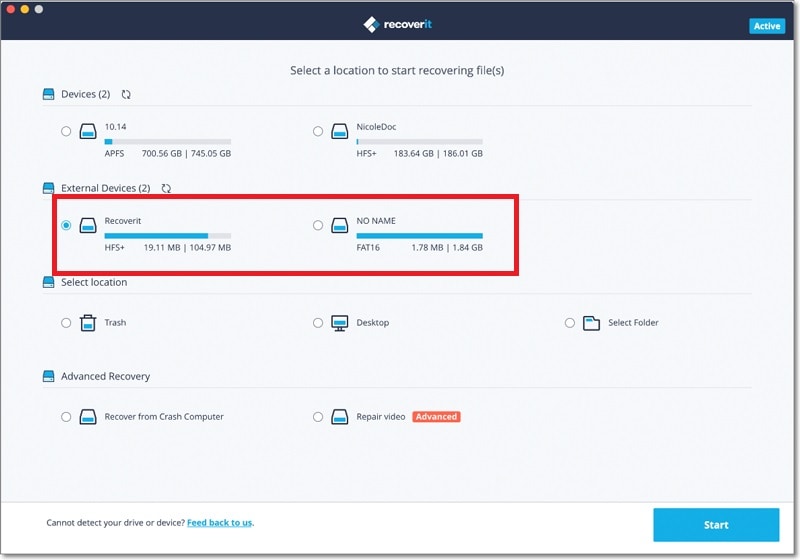The height and width of the screenshot is (560, 800).
Task: Click the Start button
Action: coord(716,525)
